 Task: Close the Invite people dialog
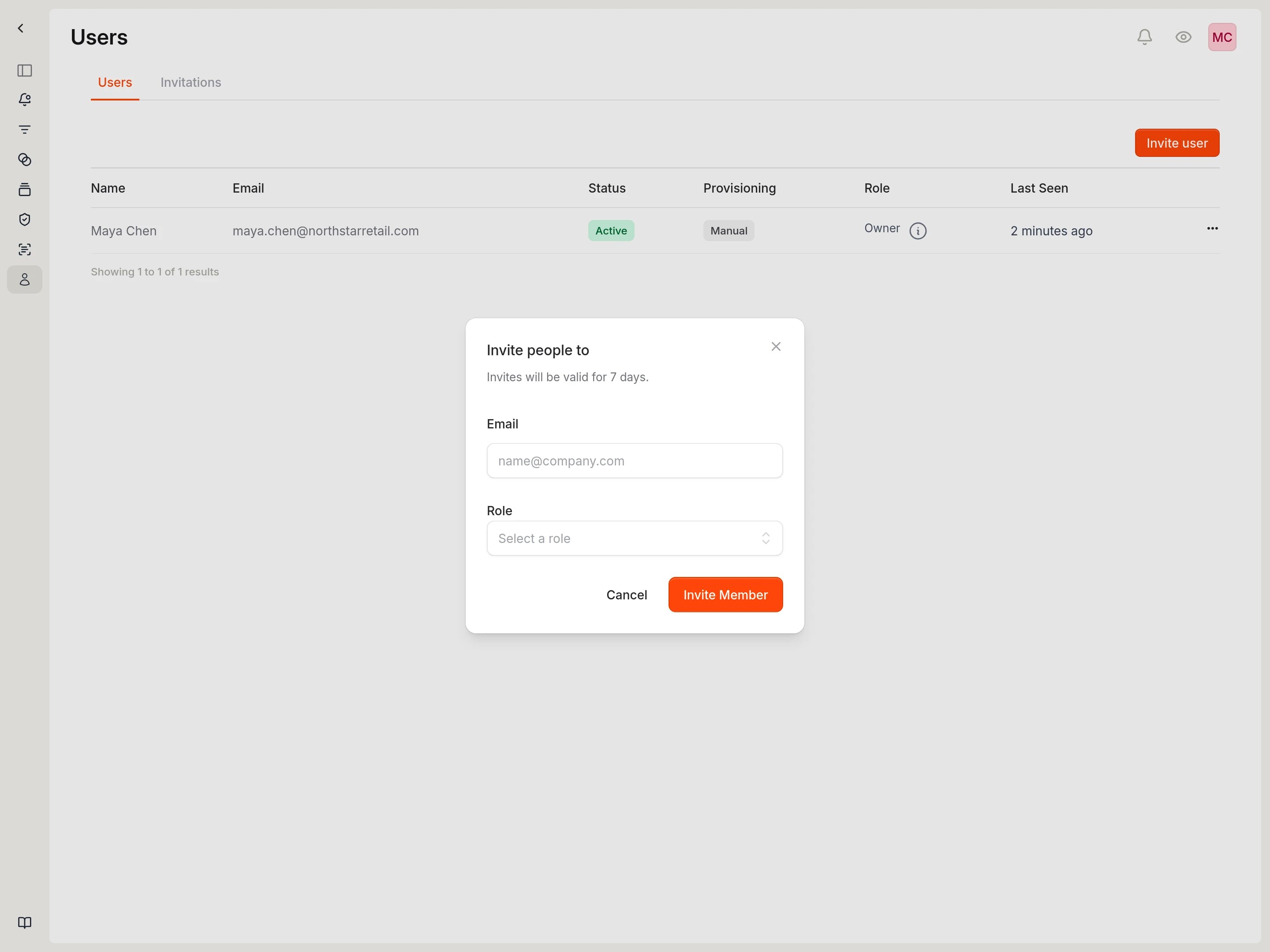pos(776,346)
